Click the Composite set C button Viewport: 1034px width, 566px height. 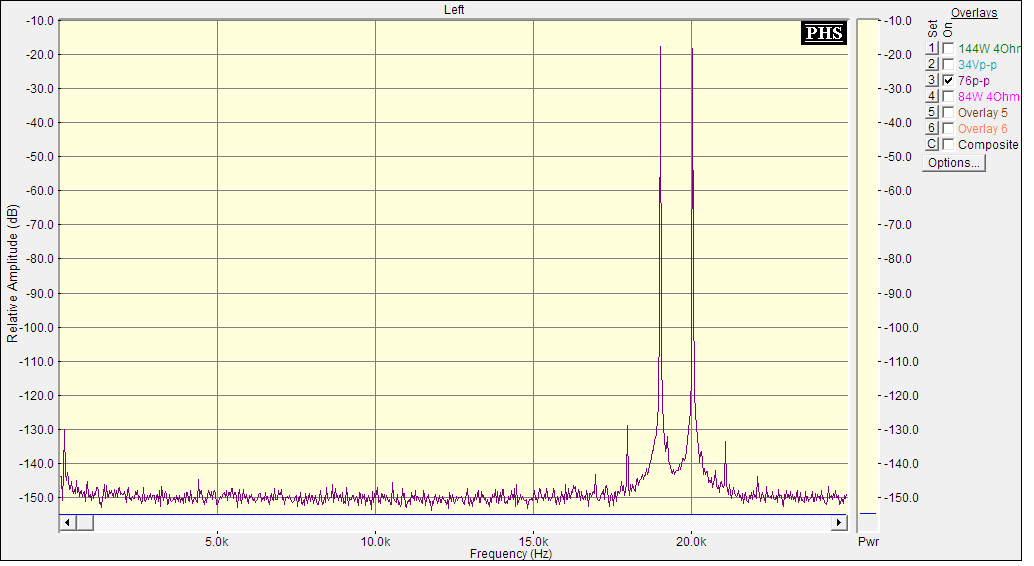pos(931,144)
